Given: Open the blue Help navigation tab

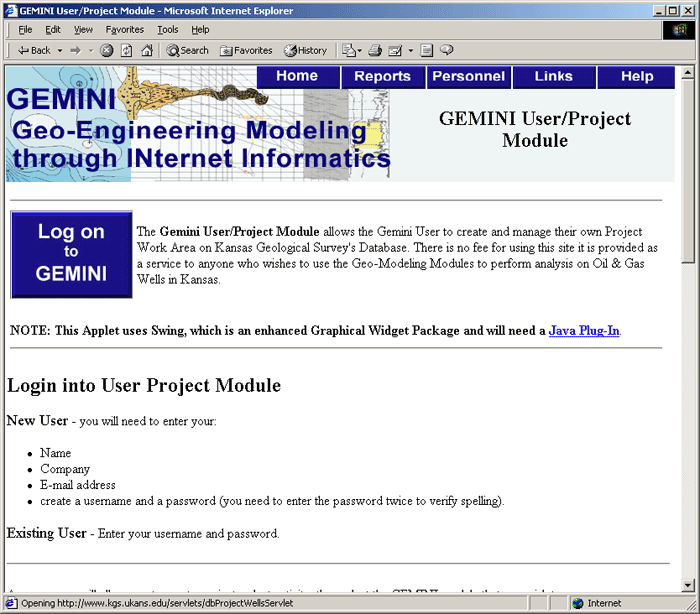Looking at the screenshot, I should (x=637, y=76).
